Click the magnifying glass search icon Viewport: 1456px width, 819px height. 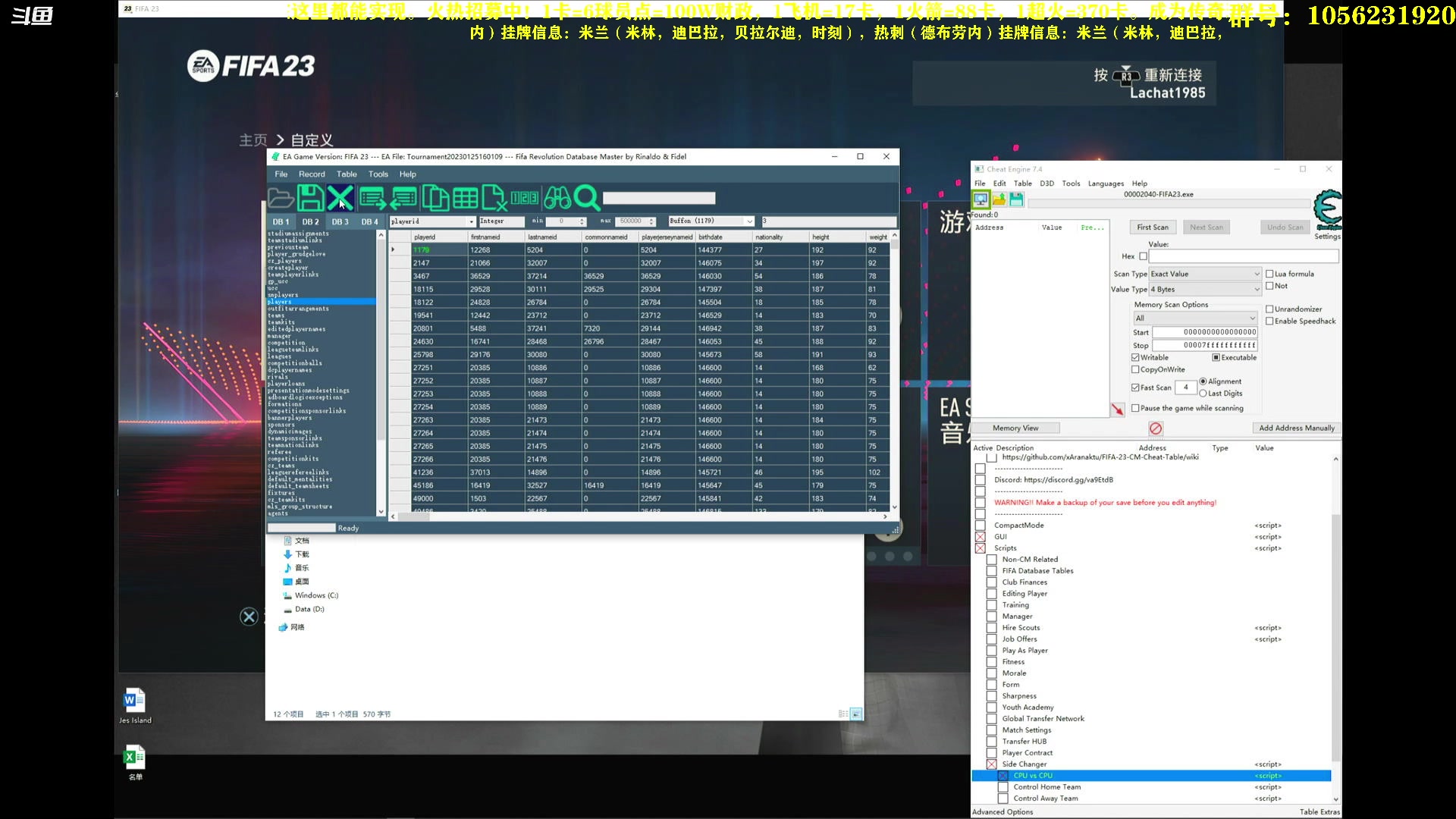[587, 199]
